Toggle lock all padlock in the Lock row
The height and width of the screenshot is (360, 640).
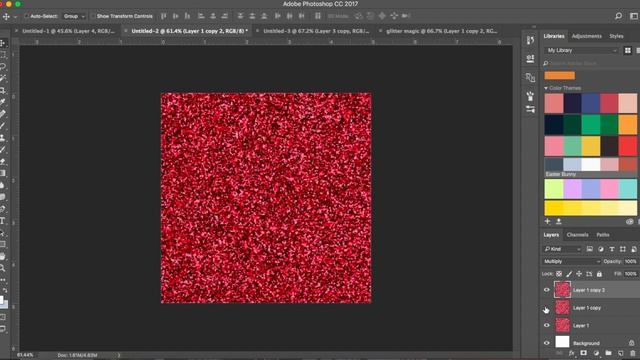(x=599, y=274)
